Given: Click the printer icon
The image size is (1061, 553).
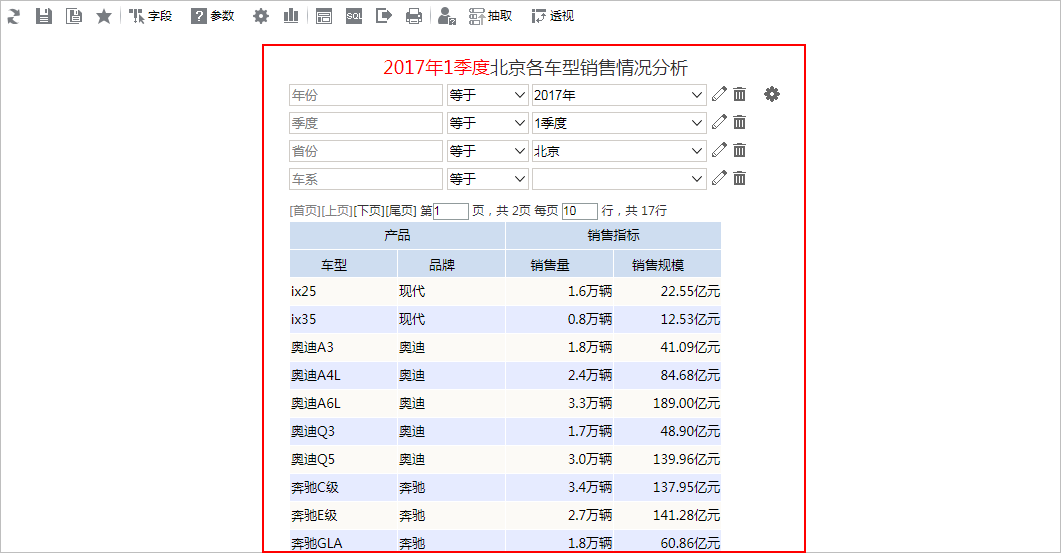Looking at the screenshot, I should 414,16.
